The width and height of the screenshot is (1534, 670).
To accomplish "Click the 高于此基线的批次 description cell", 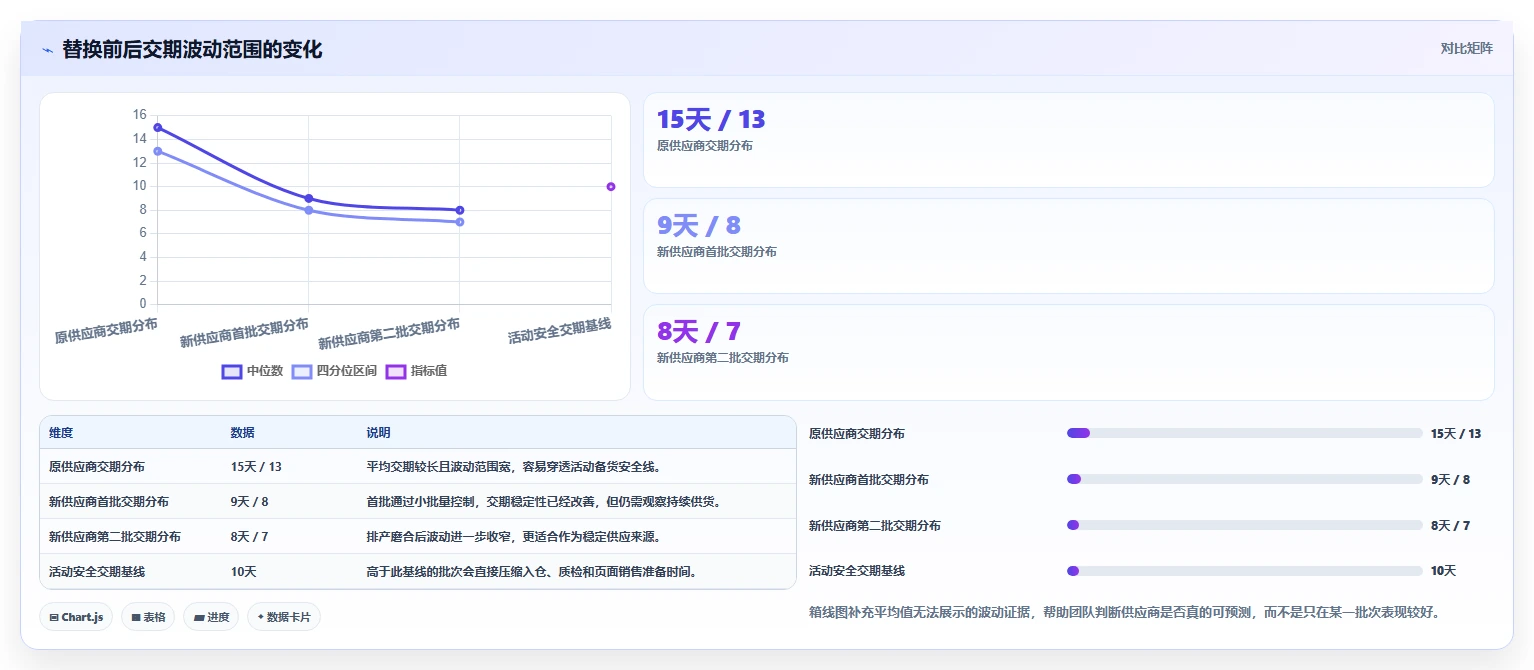I will (531, 572).
